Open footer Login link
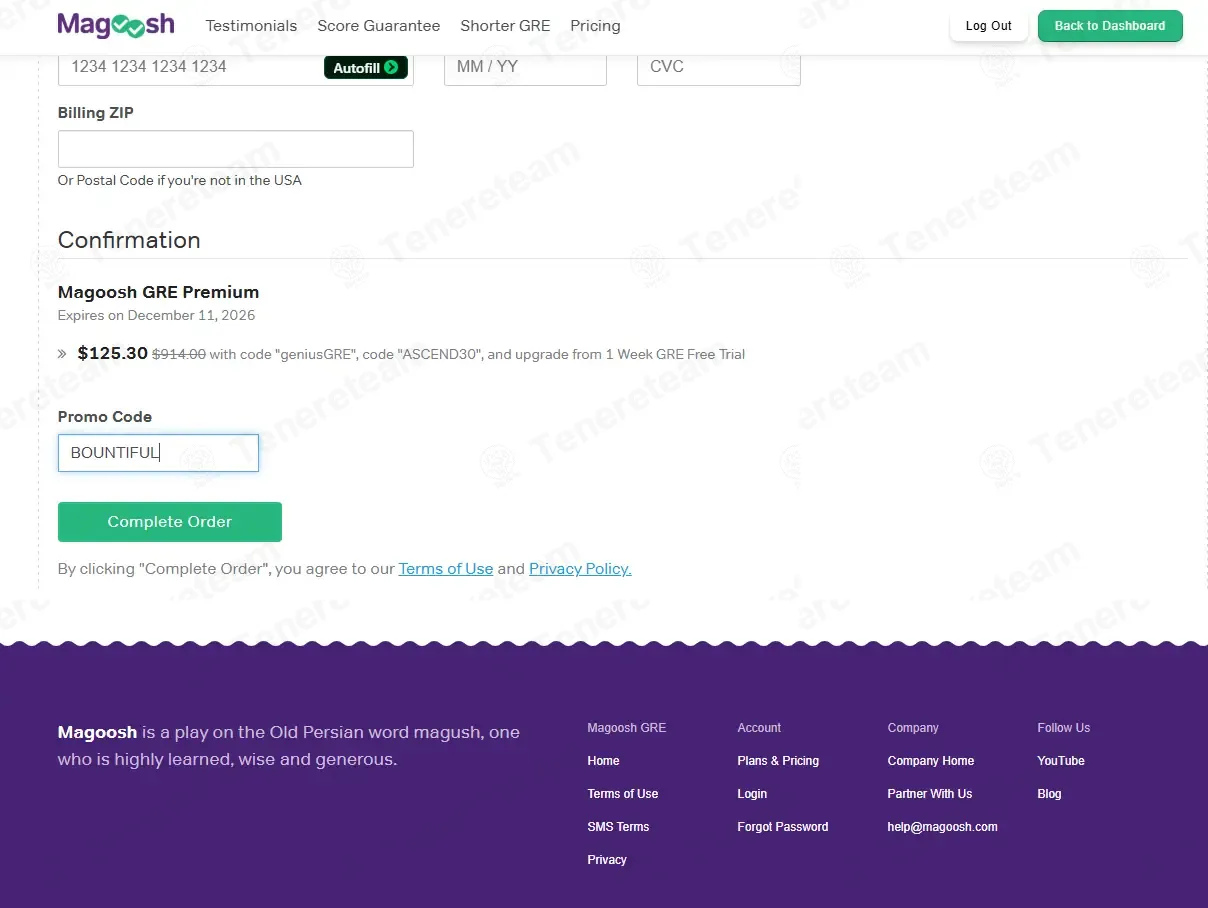The image size is (1208, 908). click(x=752, y=794)
